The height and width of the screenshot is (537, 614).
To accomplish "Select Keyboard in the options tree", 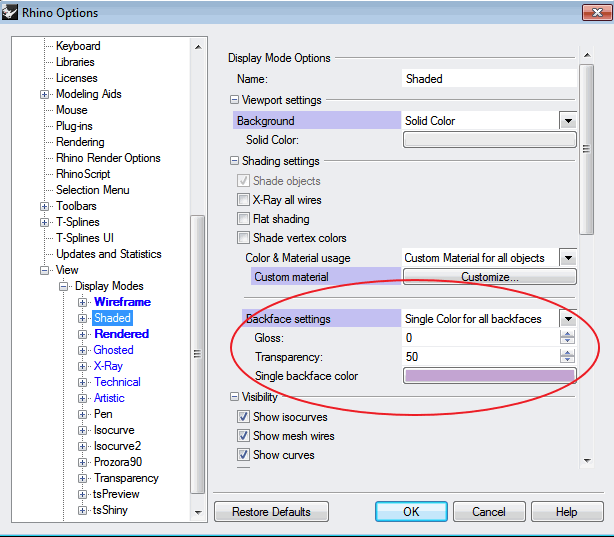I will point(78,46).
